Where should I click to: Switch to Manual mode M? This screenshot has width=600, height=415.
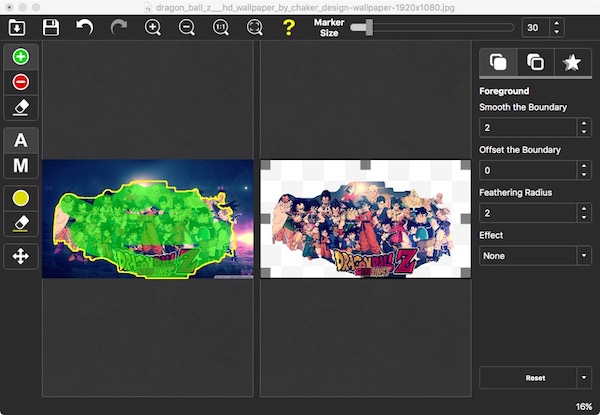[21, 166]
